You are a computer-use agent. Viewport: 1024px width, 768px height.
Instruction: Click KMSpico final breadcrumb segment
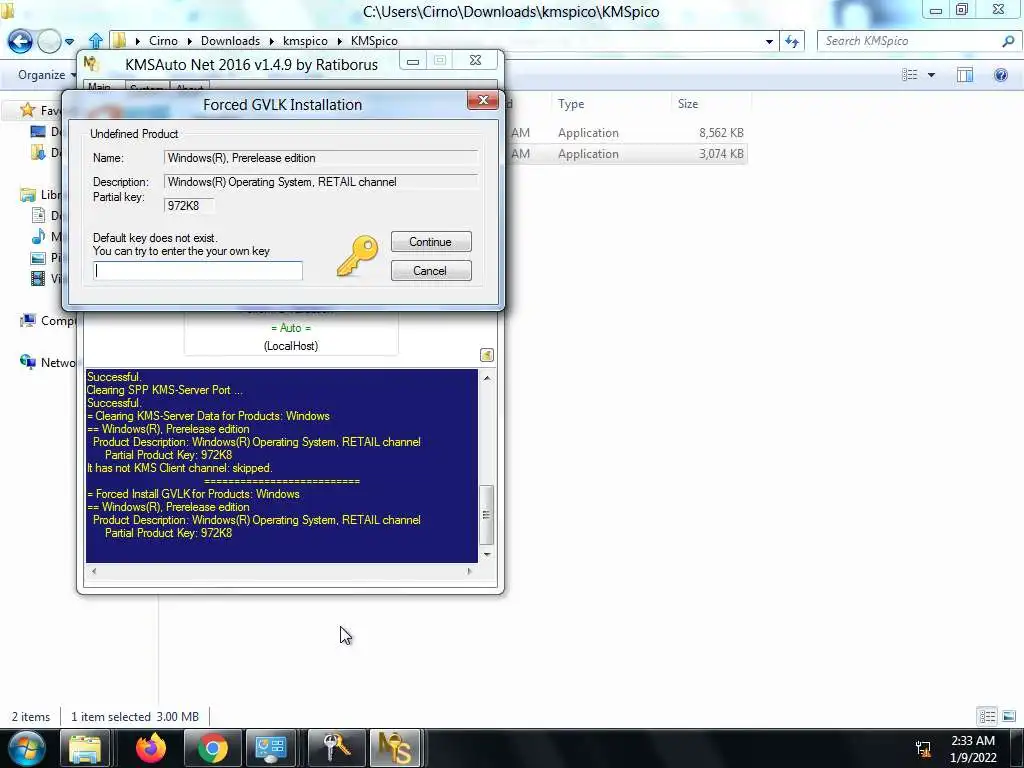pyautogui.click(x=374, y=40)
